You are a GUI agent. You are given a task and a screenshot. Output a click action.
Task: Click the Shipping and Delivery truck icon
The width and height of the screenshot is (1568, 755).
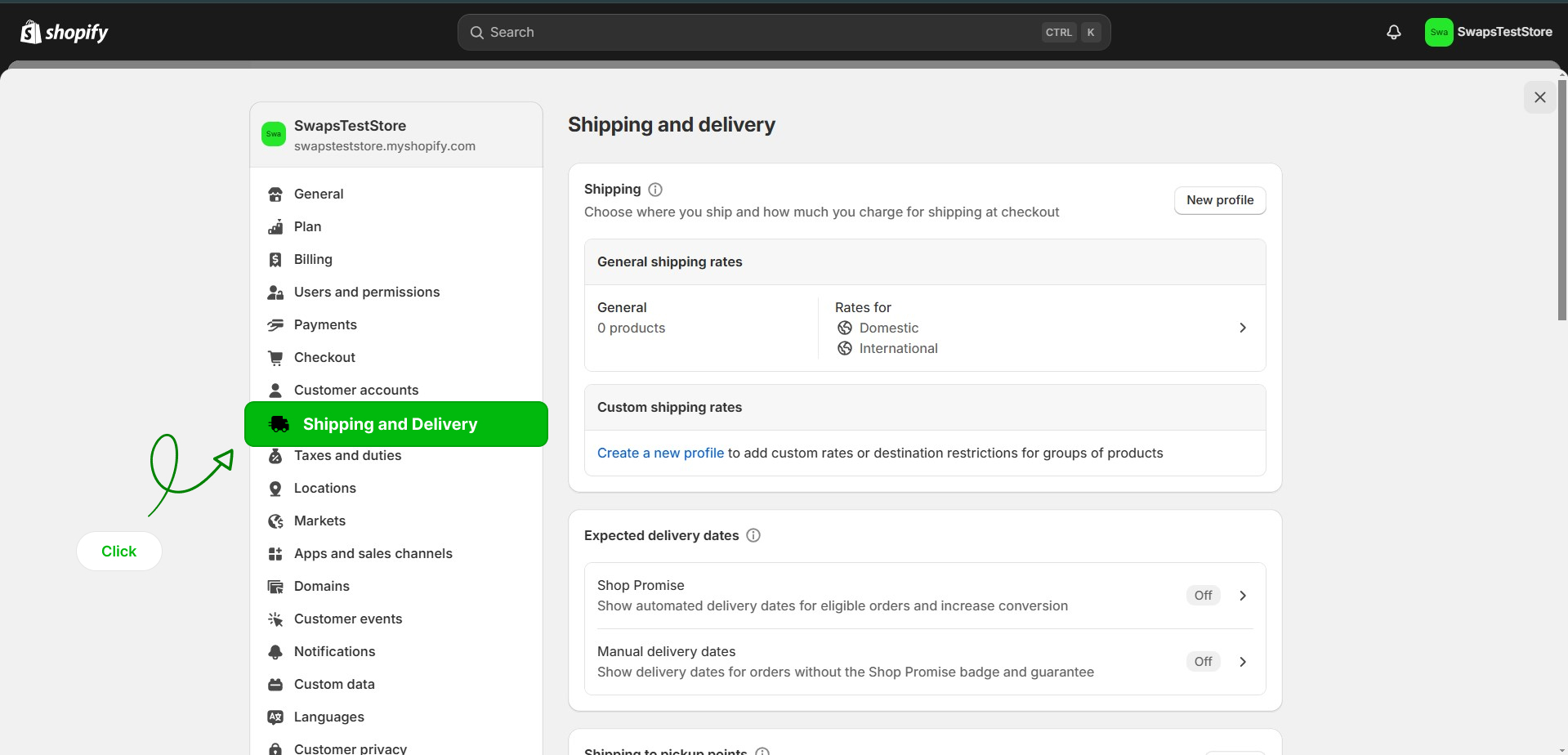click(x=279, y=424)
